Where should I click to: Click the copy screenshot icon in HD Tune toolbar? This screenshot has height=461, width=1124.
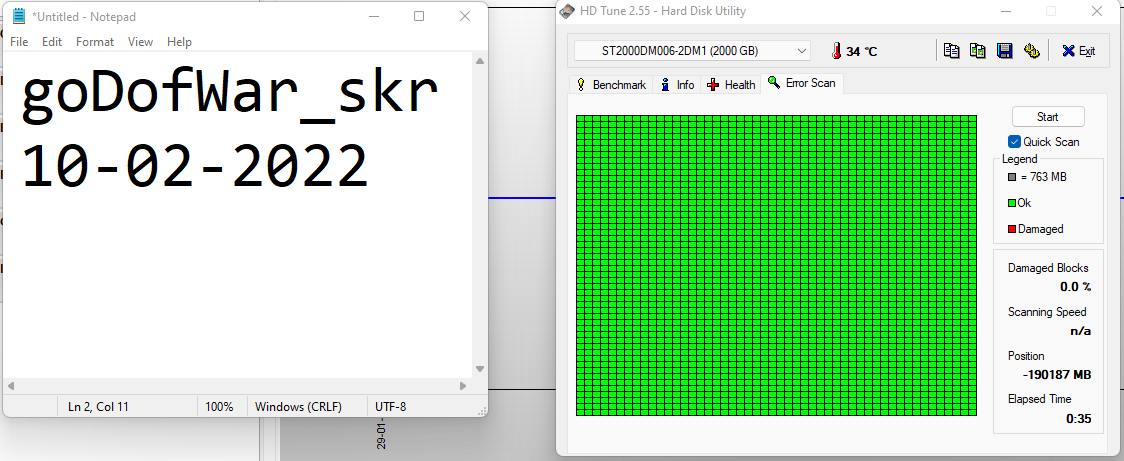tap(978, 51)
